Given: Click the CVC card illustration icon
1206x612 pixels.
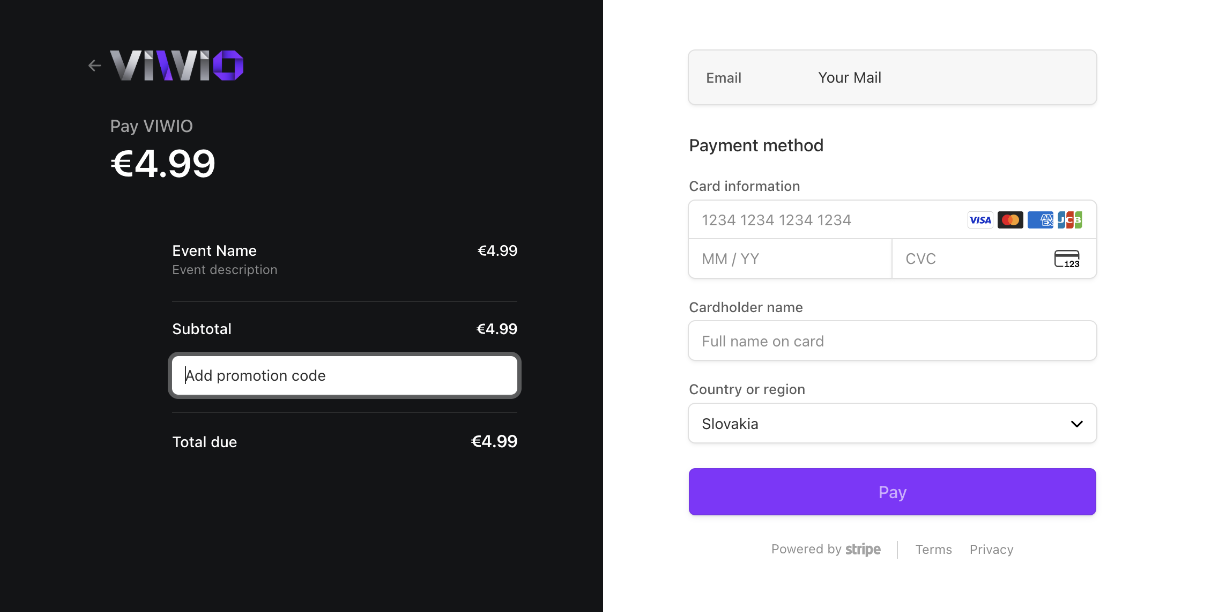Looking at the screenshot, I should click(x=1067, y=258).
